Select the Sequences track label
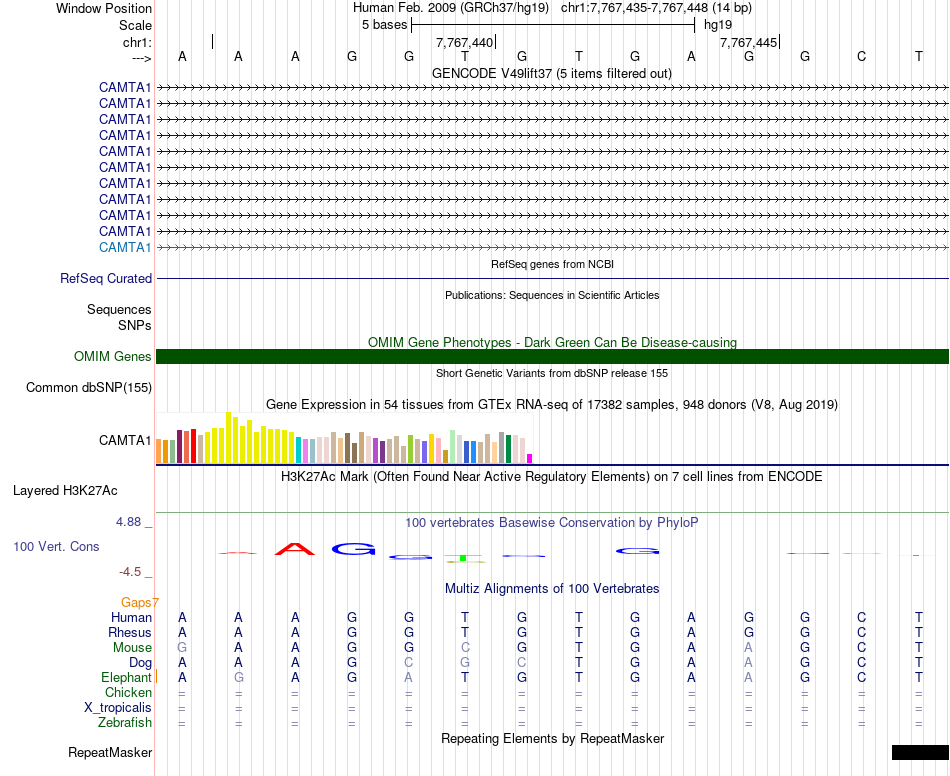The height and width of the screenshot is (776, 950). (x=119, y=310)
